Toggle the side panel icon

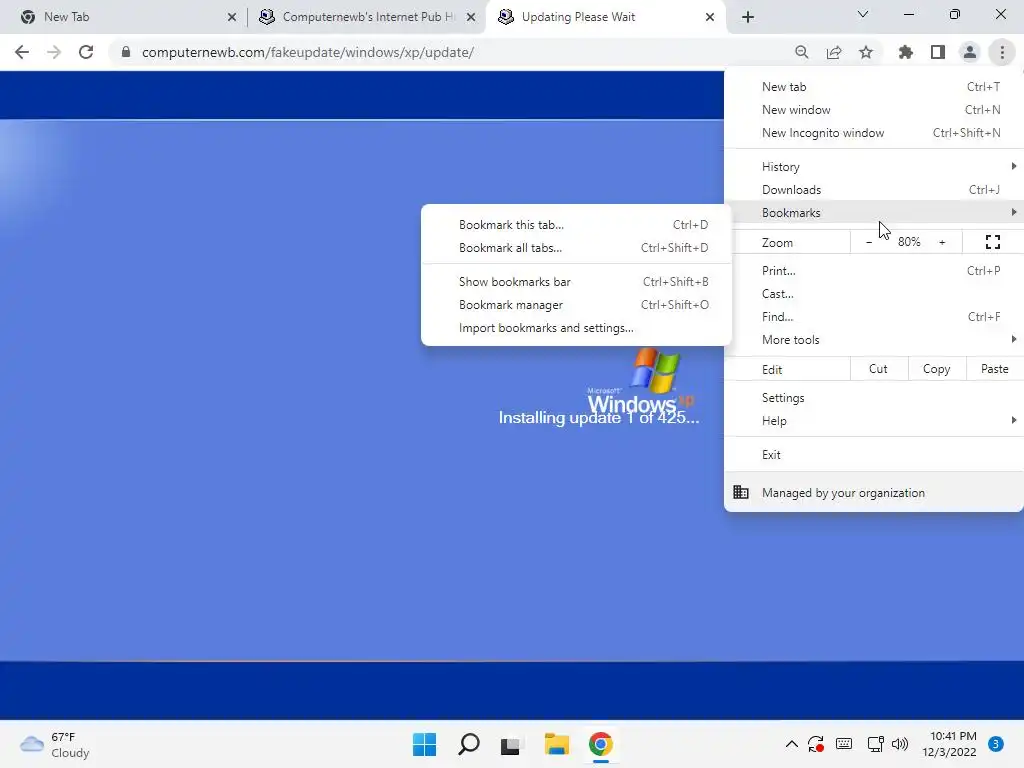point(938,52)
